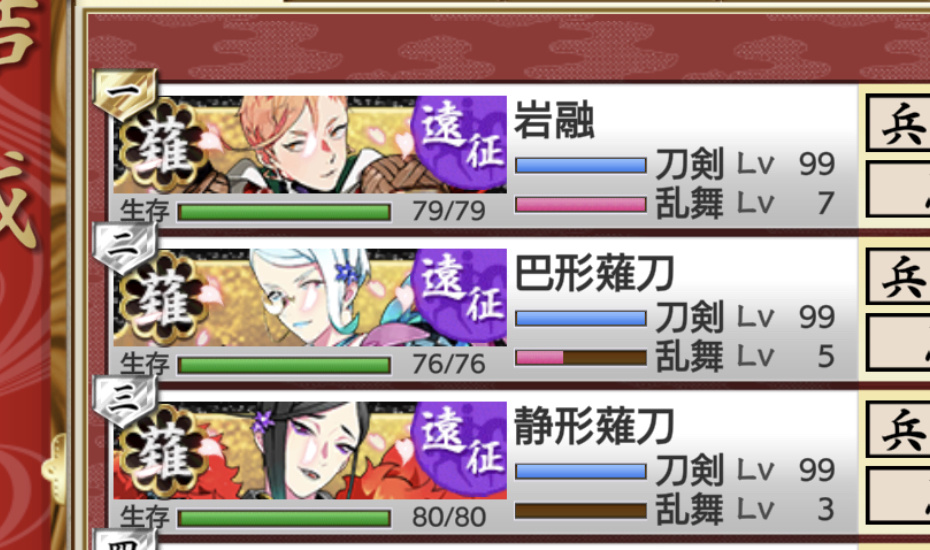Click the gold slot marker 一
The image size is (930, 550).
[125, 94]
